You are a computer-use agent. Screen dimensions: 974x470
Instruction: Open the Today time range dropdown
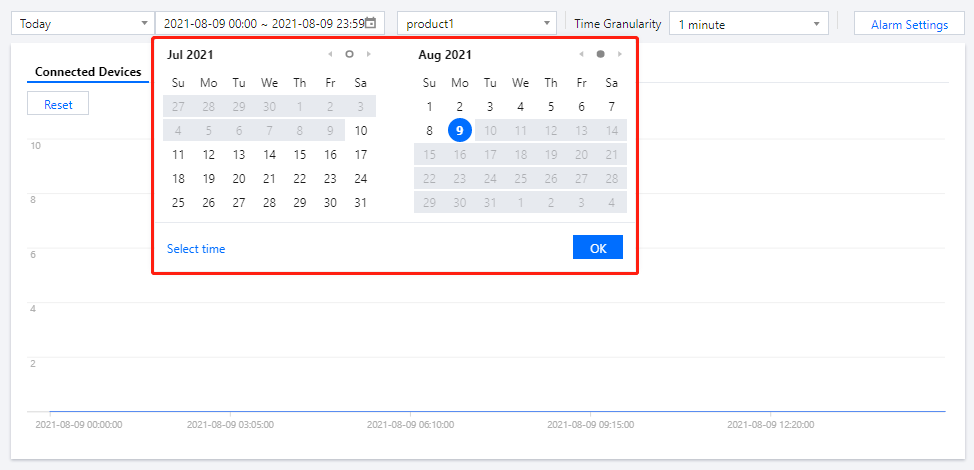pyautogui.click(x=81, y=24)
